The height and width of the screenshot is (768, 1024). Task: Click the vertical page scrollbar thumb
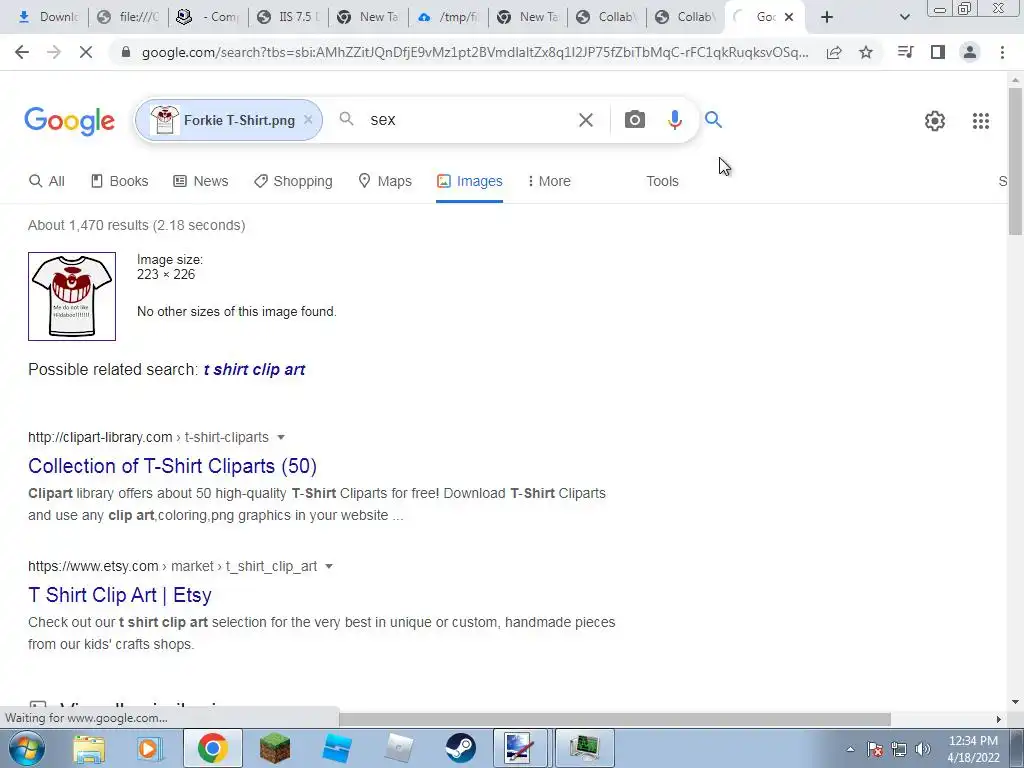click(x=1015, y=160)
